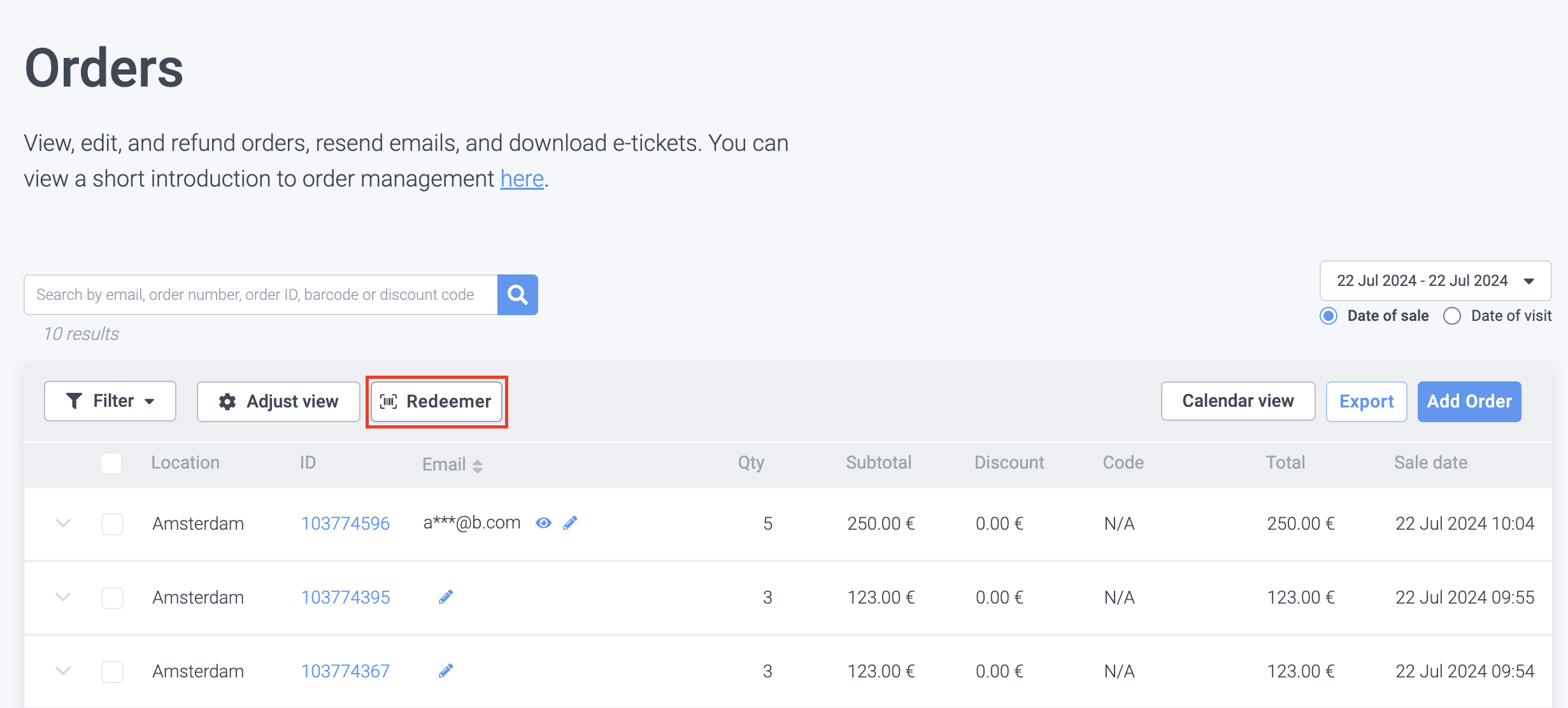Sort by Email column arrows
This screenshot has height=708, width=1568.
pyautogui.click(x=477, y=465)
